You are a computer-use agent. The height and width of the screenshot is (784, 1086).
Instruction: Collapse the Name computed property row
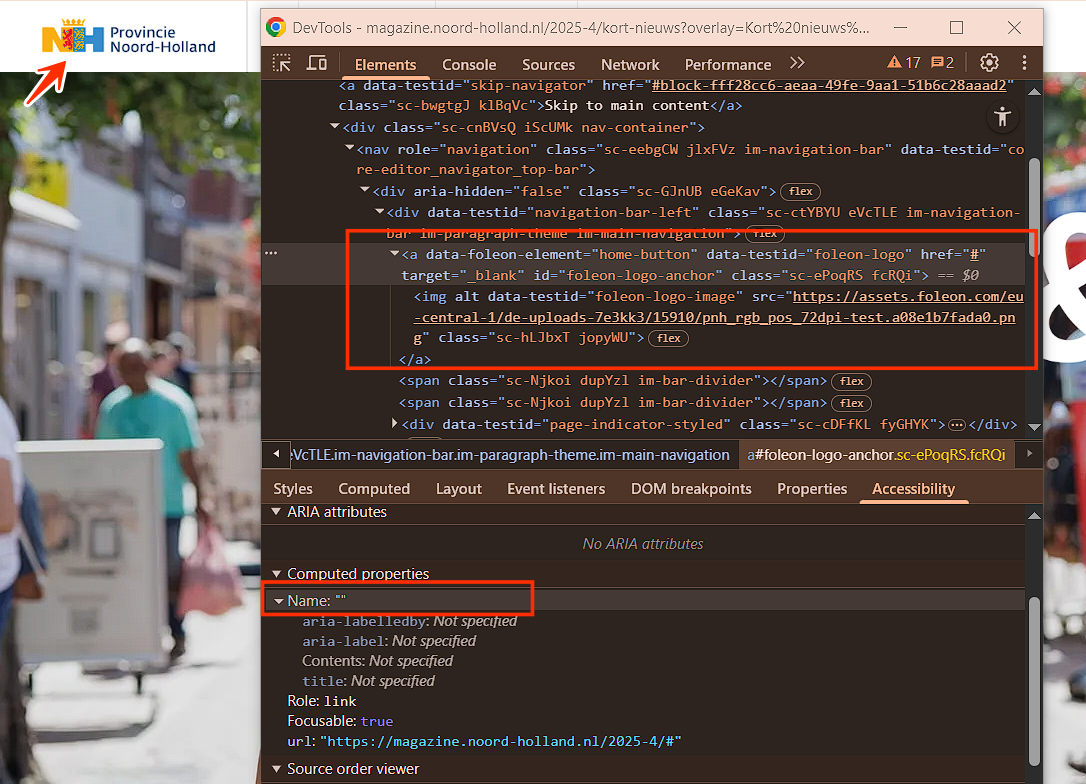pos(279,601)
